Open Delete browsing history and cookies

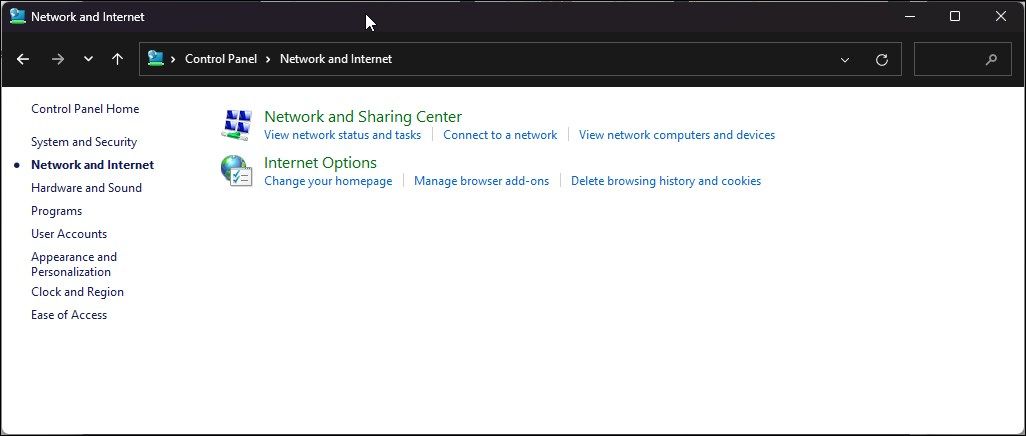pos(665,181)
